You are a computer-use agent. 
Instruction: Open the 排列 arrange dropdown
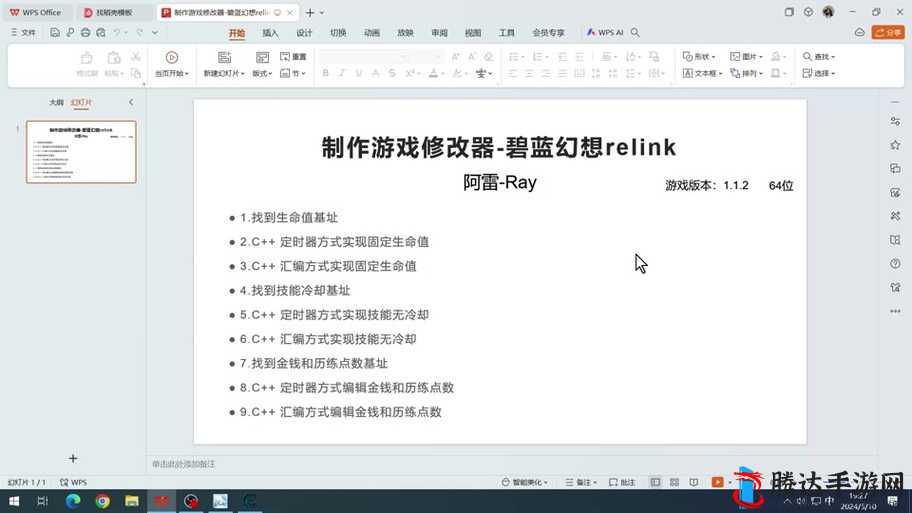746,73
